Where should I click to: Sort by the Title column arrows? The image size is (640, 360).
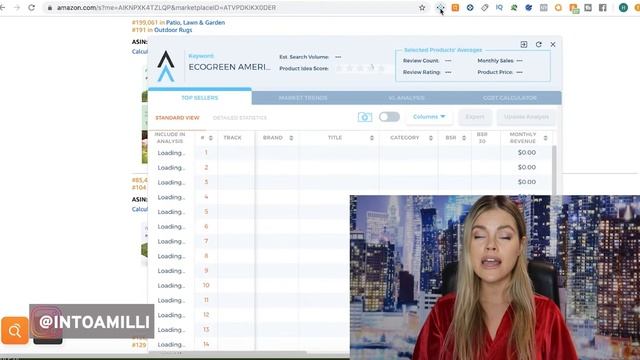(372, 138)
